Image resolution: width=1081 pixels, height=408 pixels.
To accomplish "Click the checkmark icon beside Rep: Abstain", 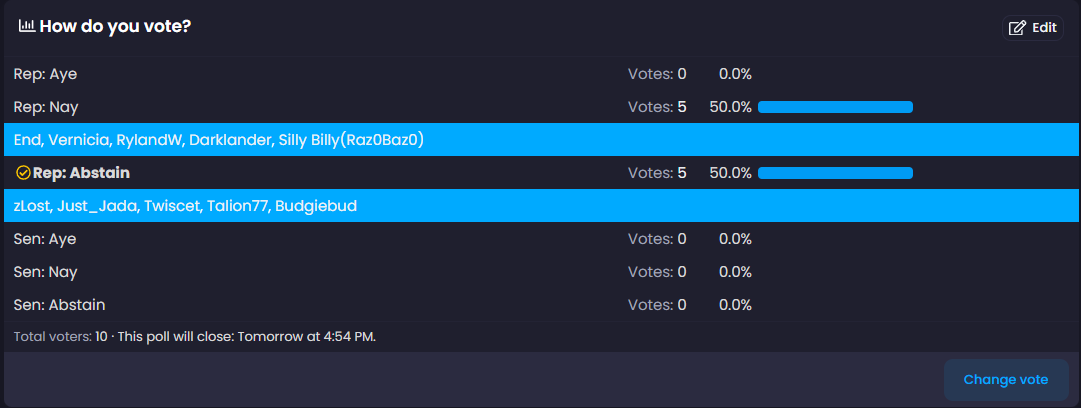I will coord(23,173).
